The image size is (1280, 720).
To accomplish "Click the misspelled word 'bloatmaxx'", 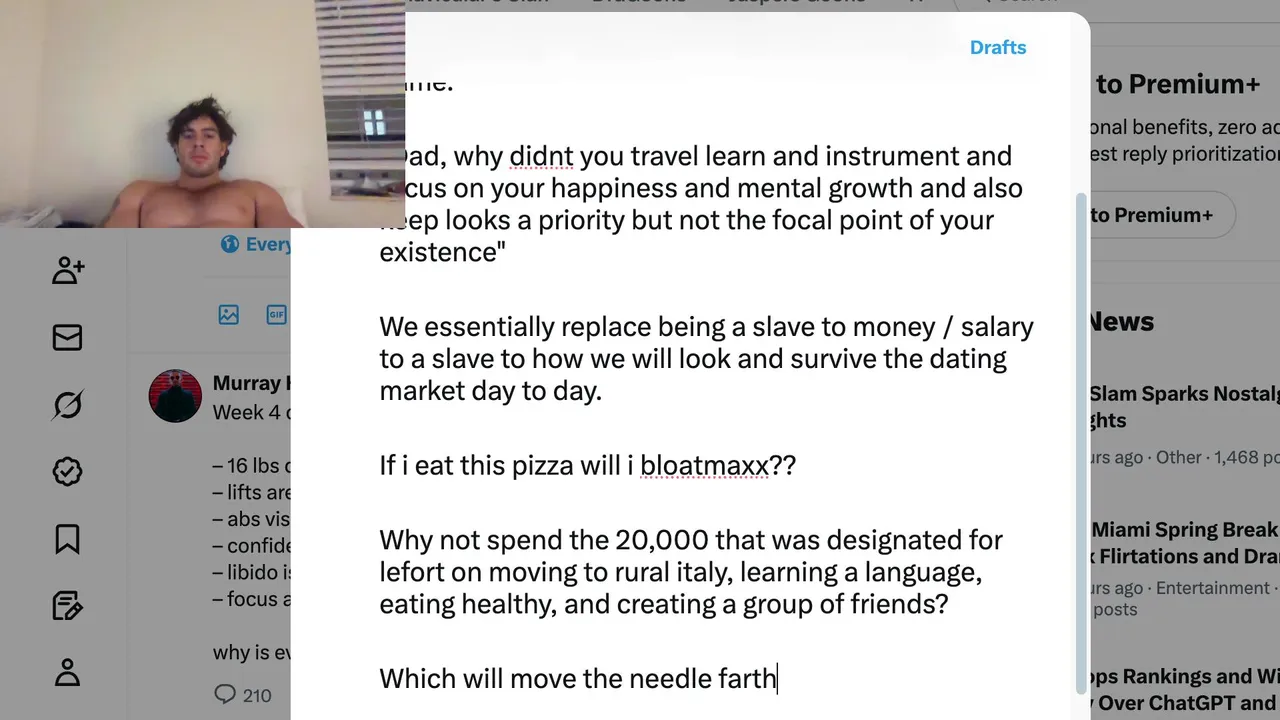I will [x=704, y=465].
